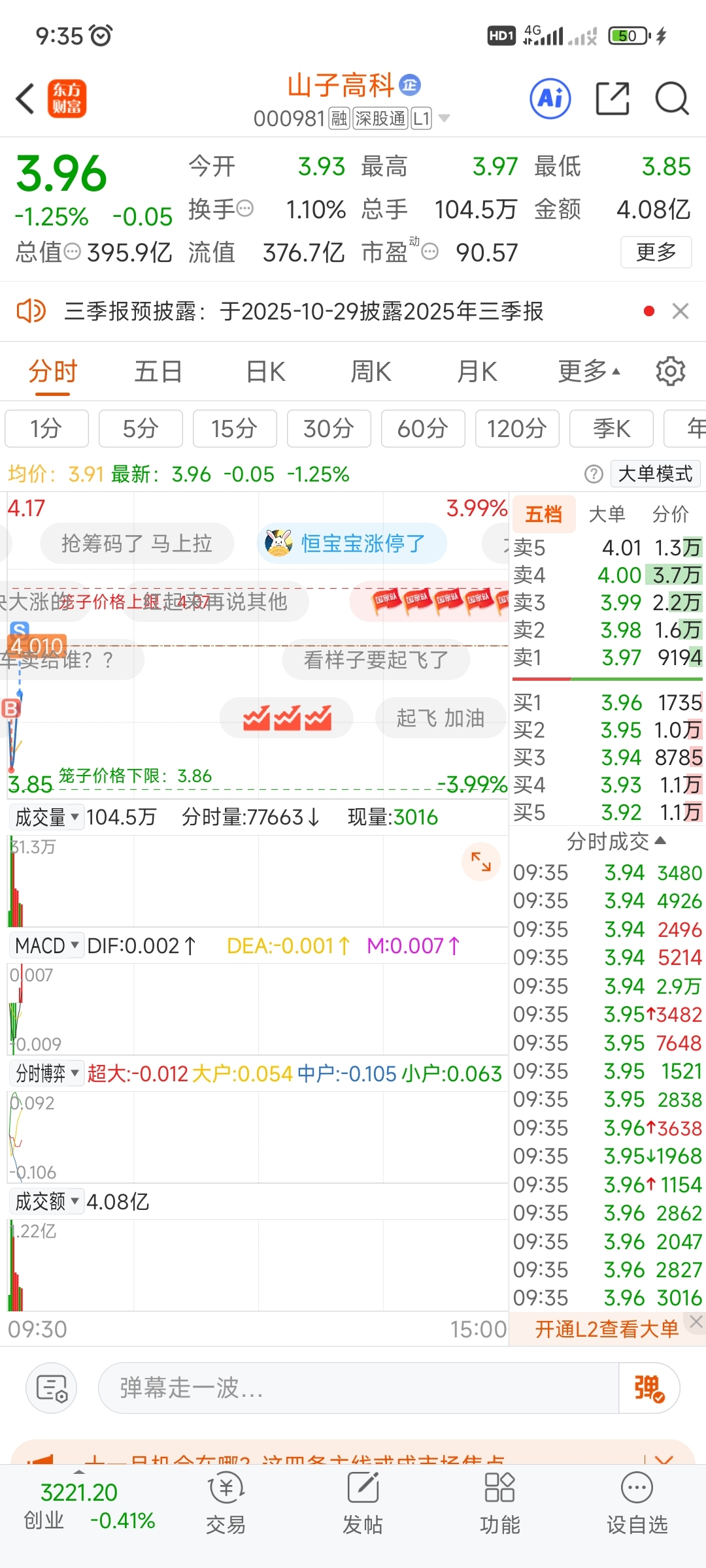
Task: Open the search magnifier icon
Action: [672, 99]
